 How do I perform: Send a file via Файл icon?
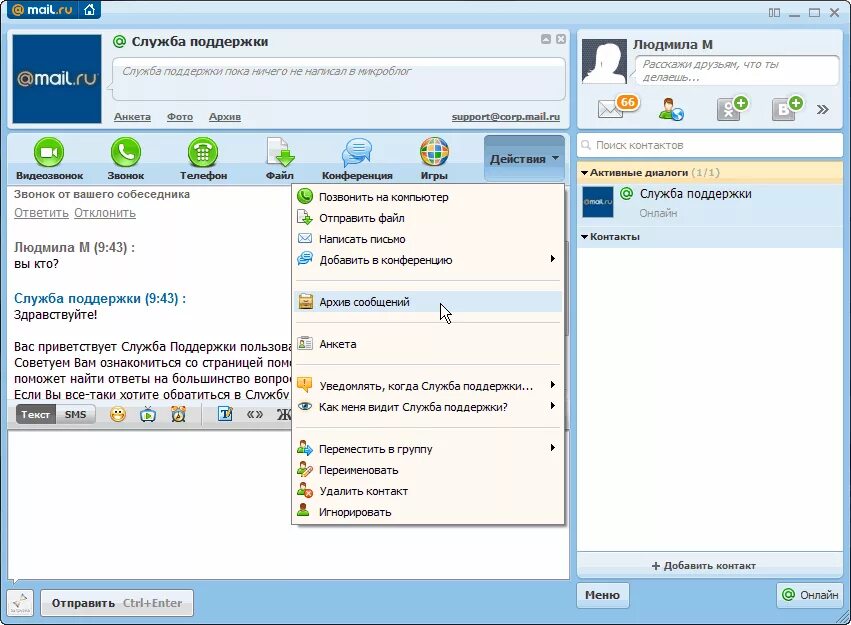[280, 152]
